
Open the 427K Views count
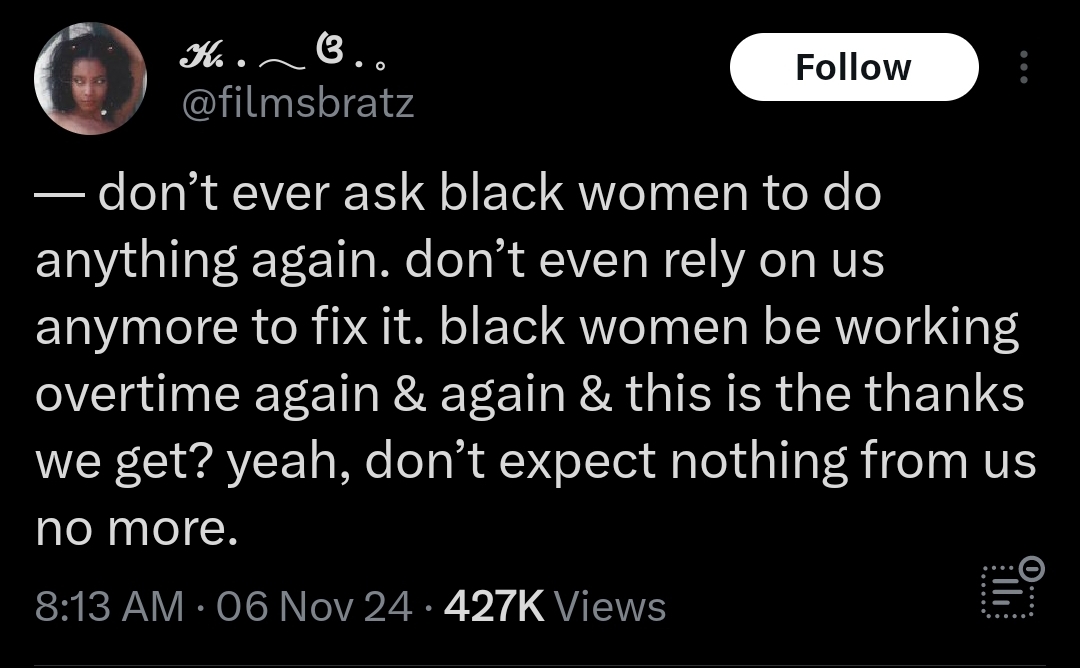click(x=554, y=606)
